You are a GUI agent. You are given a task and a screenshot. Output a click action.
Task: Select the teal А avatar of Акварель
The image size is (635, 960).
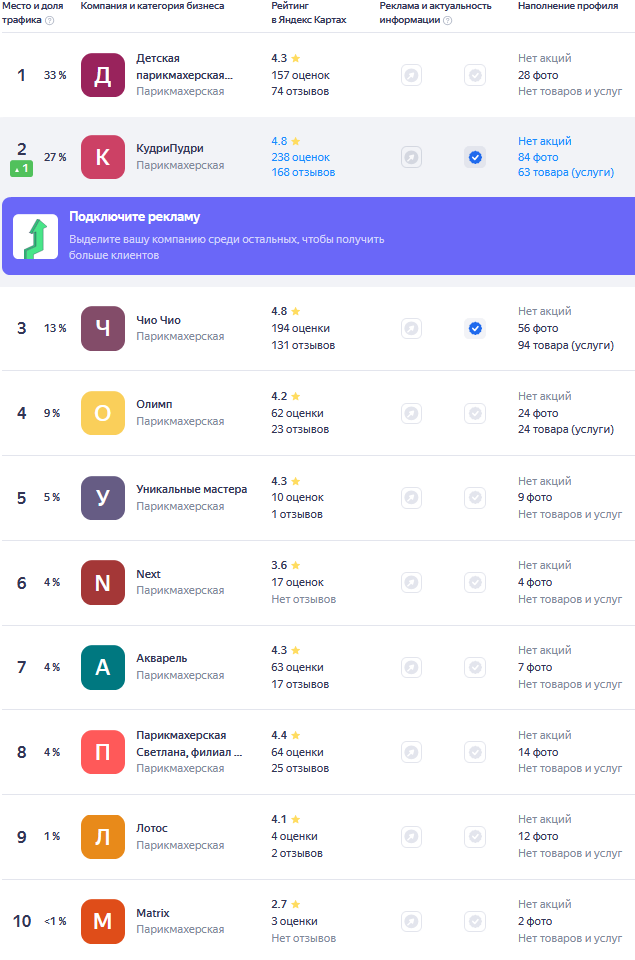pyautogui.click(x=103, y=667)
